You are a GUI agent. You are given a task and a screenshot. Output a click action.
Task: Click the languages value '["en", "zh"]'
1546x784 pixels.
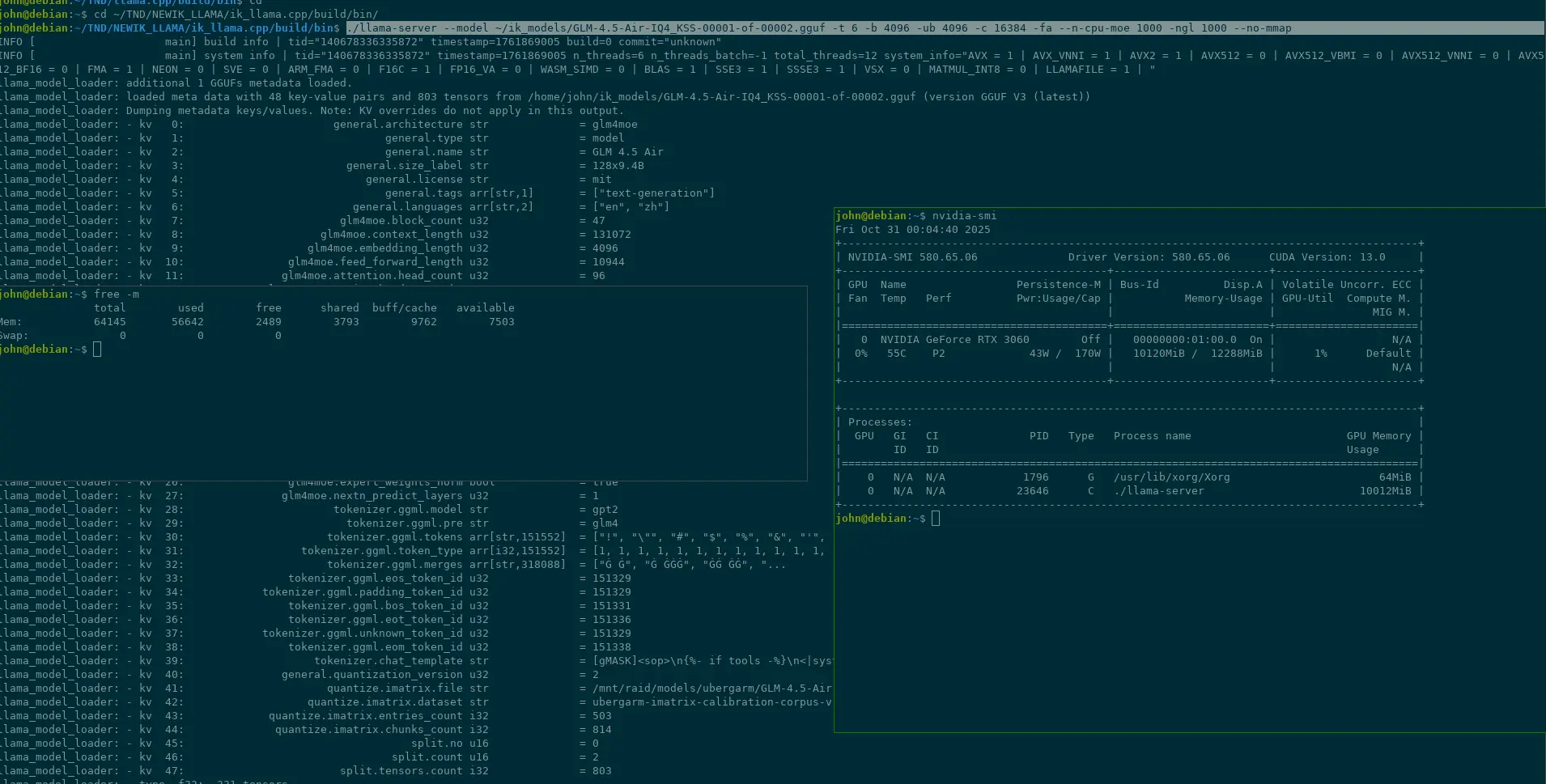[631, 207]
